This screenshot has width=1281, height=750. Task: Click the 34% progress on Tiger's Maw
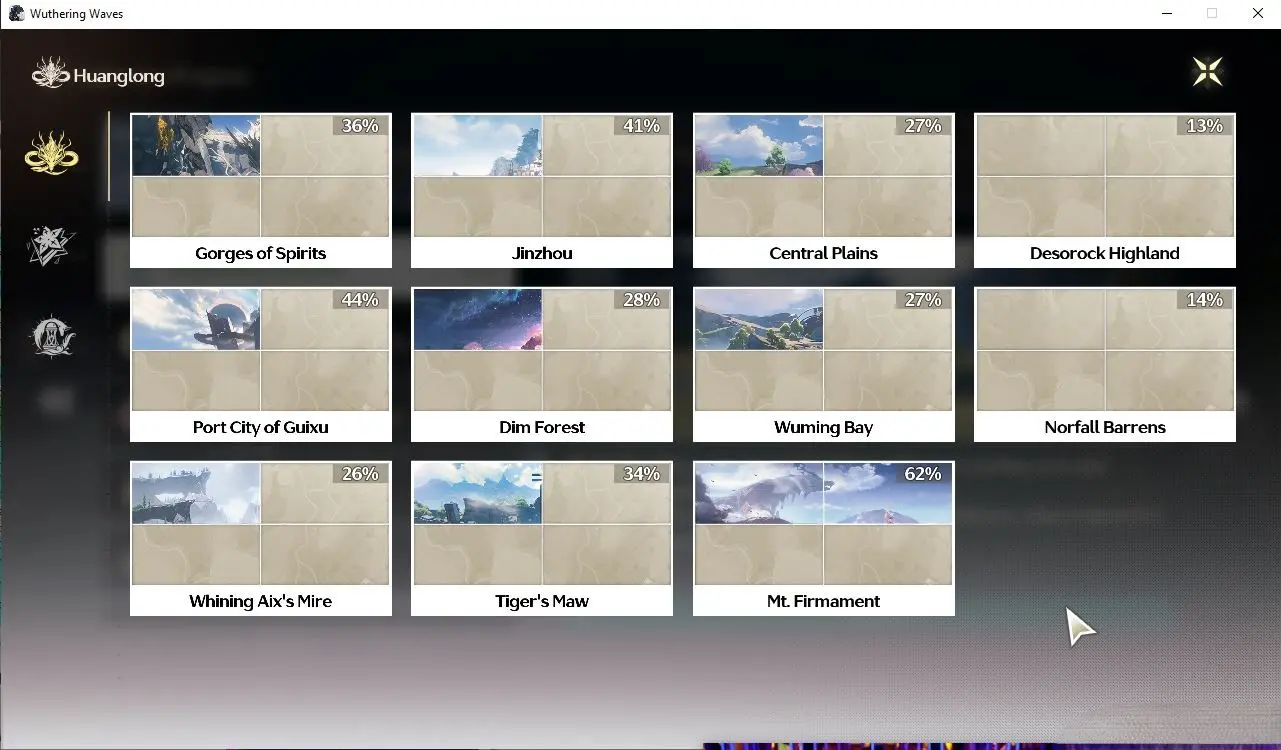(641, 474)
